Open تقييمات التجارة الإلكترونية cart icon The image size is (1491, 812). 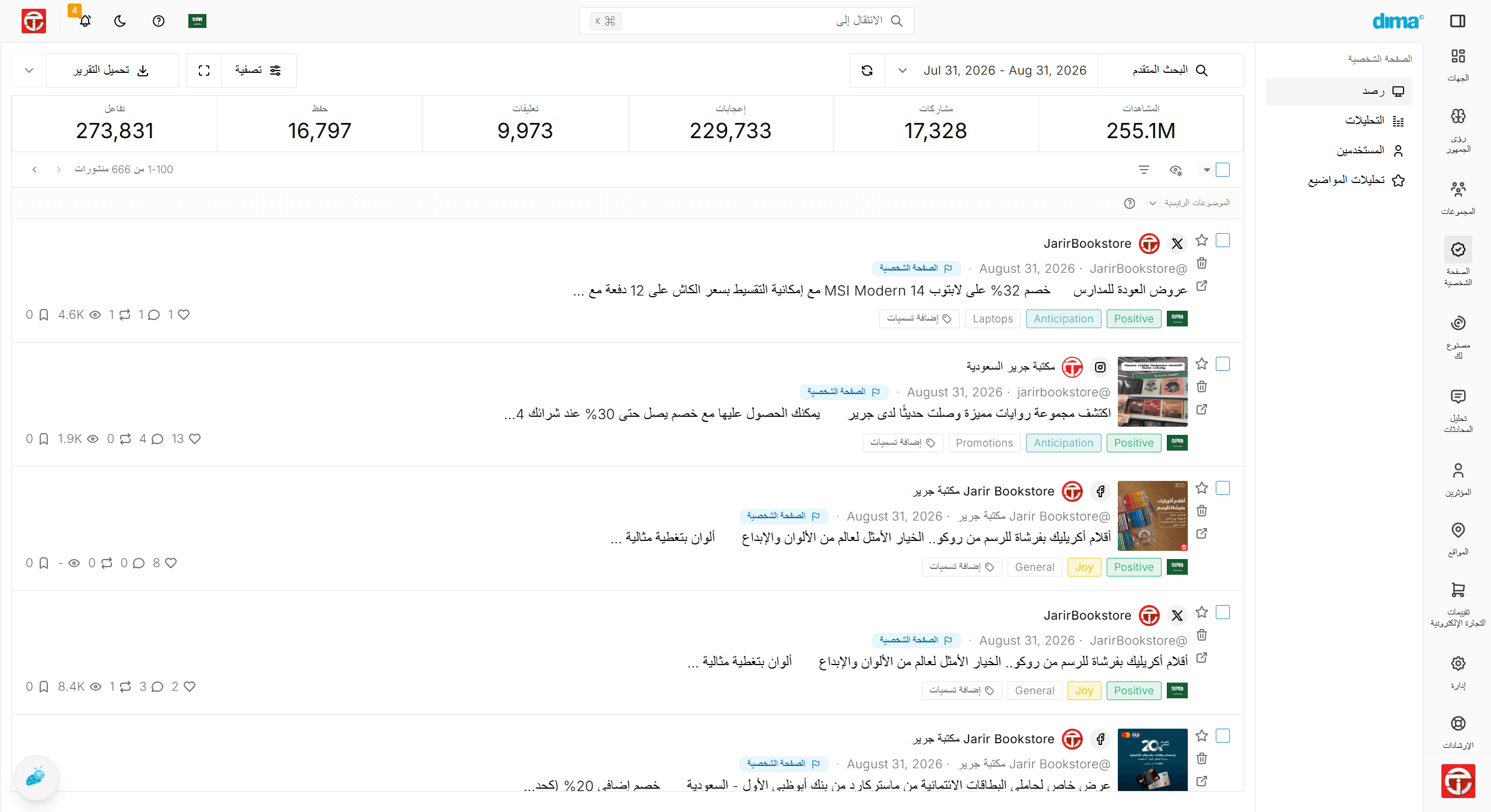[1458, 590]
